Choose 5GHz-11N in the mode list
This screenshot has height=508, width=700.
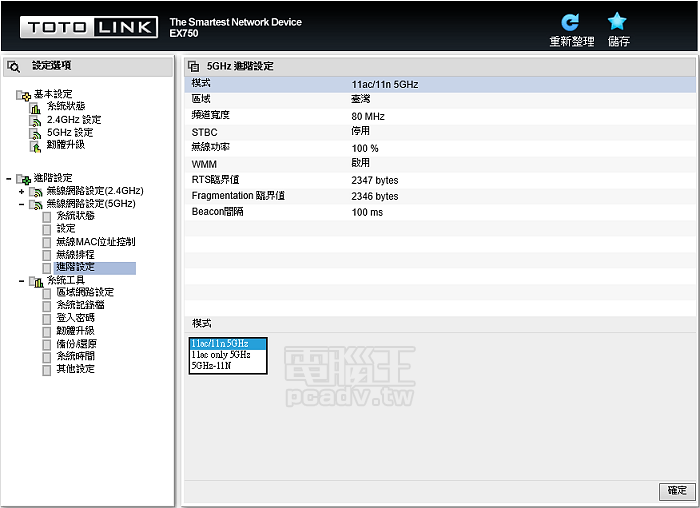[211, 366]
